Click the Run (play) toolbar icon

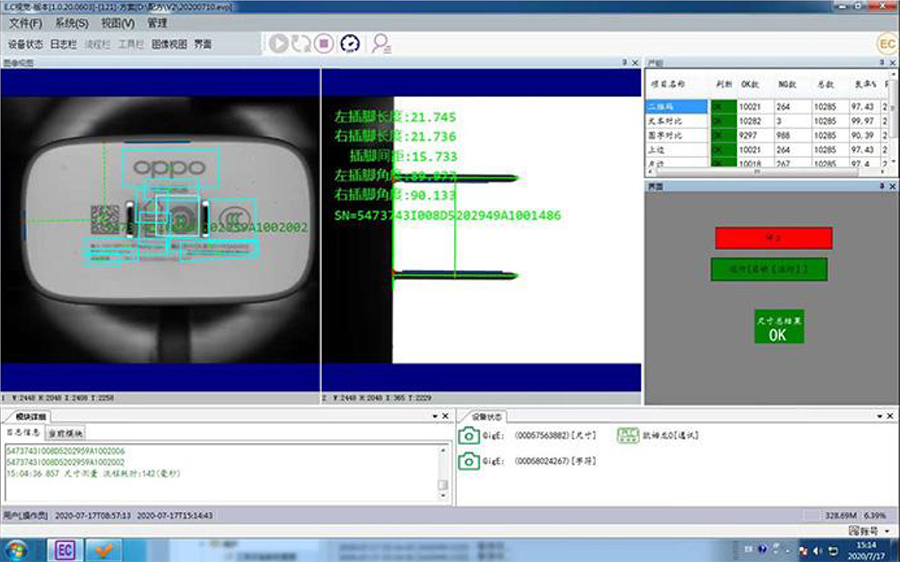(278, 44)
